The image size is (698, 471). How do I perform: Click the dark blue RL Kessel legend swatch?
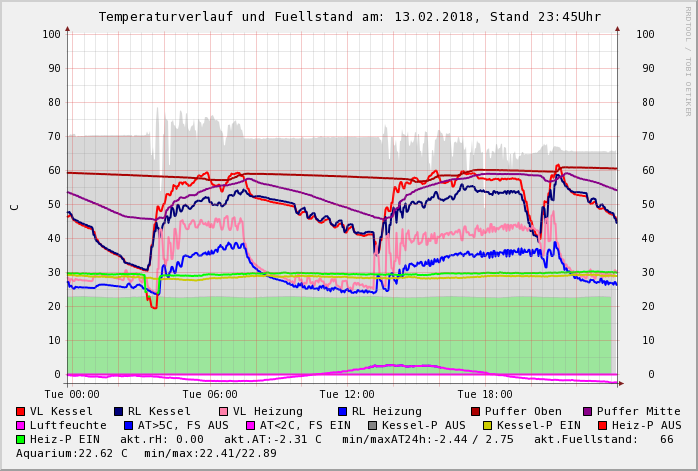[119, 411]
